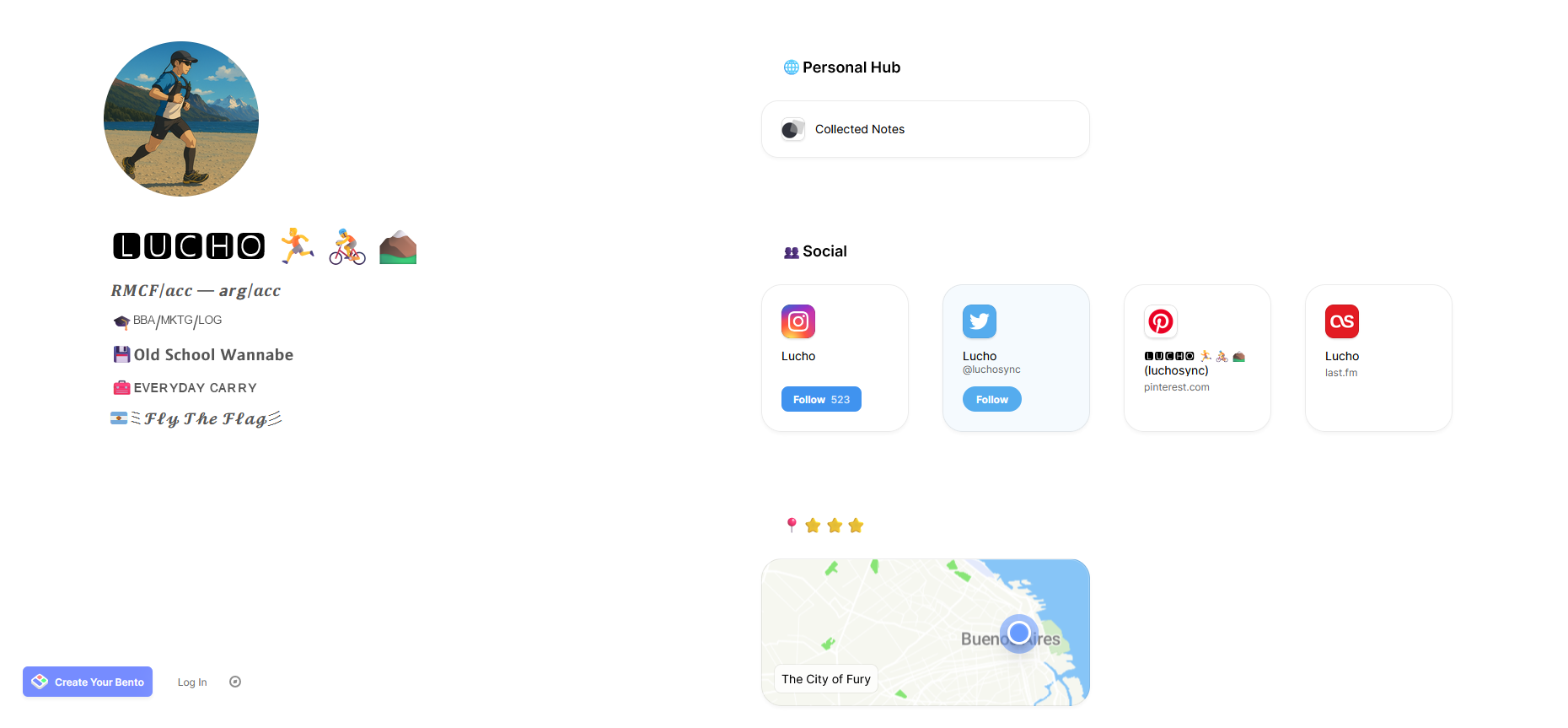Viewport: 1568px width, 728px height.
Task: Open the Collected Notes card
Action: pyautogui.click(x=925, y=129)
